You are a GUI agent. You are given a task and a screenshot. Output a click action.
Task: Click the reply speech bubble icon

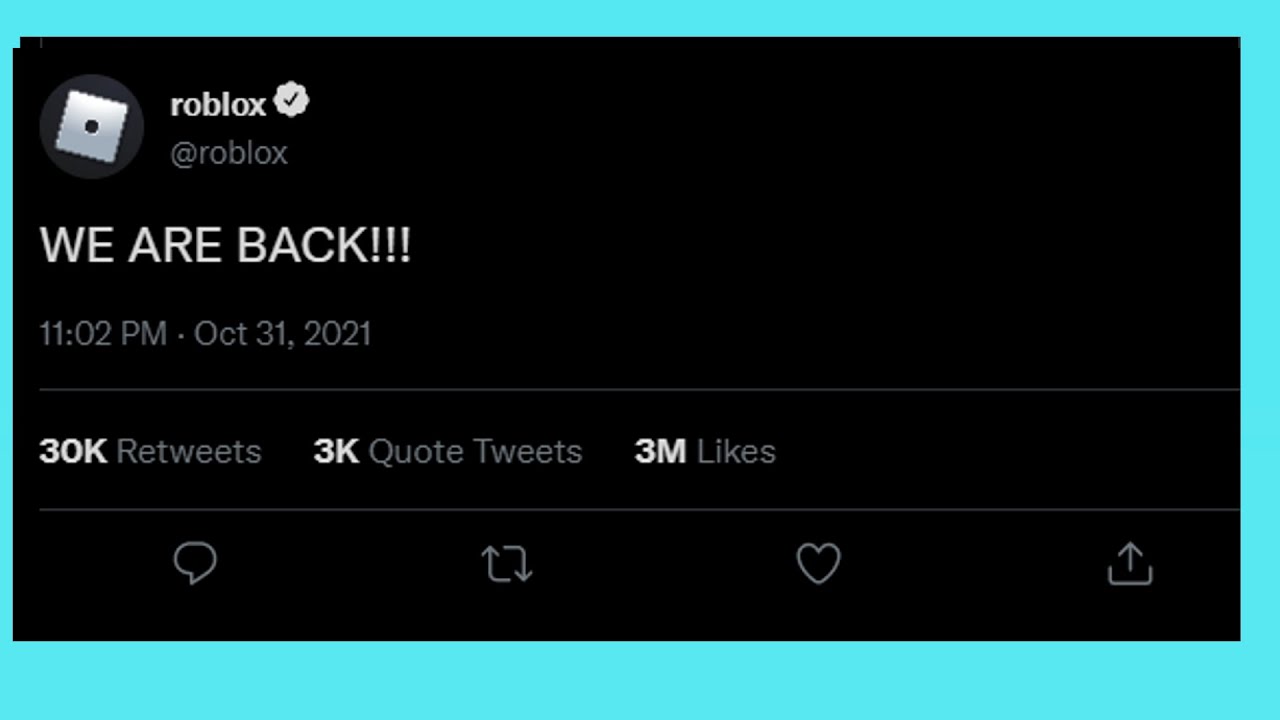[195, 563]
